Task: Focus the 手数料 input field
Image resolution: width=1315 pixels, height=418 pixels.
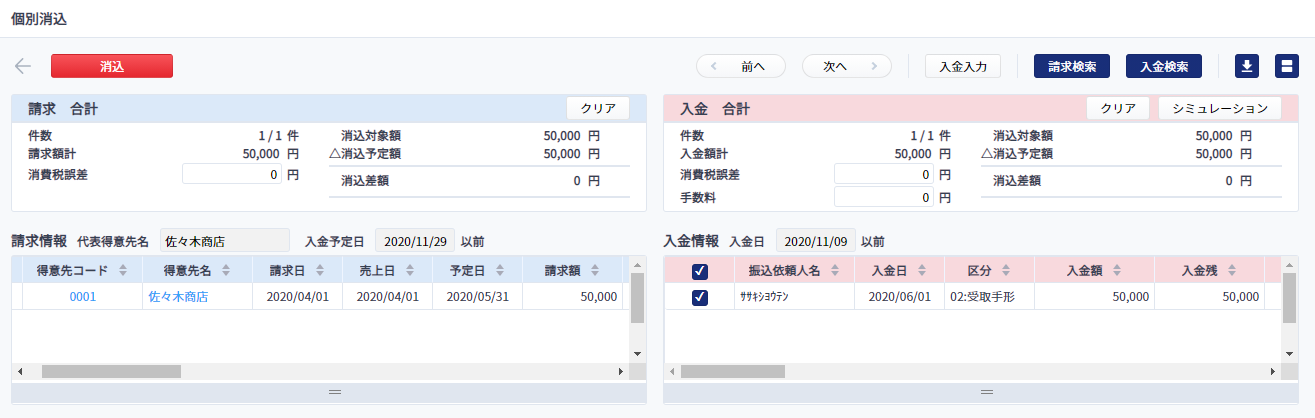Action: pyautogui.click(x=884, y=197)
